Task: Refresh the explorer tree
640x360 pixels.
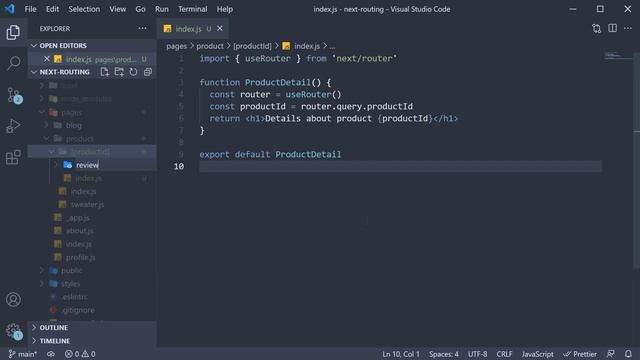Action: pos(133,72)
